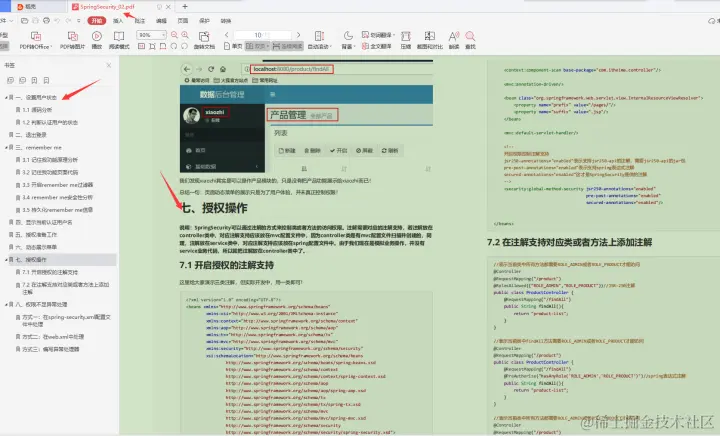Image resolution: width=720 pixels, height=436 pixels.
Task: Jump to bookmark 四、显示当前认证用户名
Action: tap(44, 222)
